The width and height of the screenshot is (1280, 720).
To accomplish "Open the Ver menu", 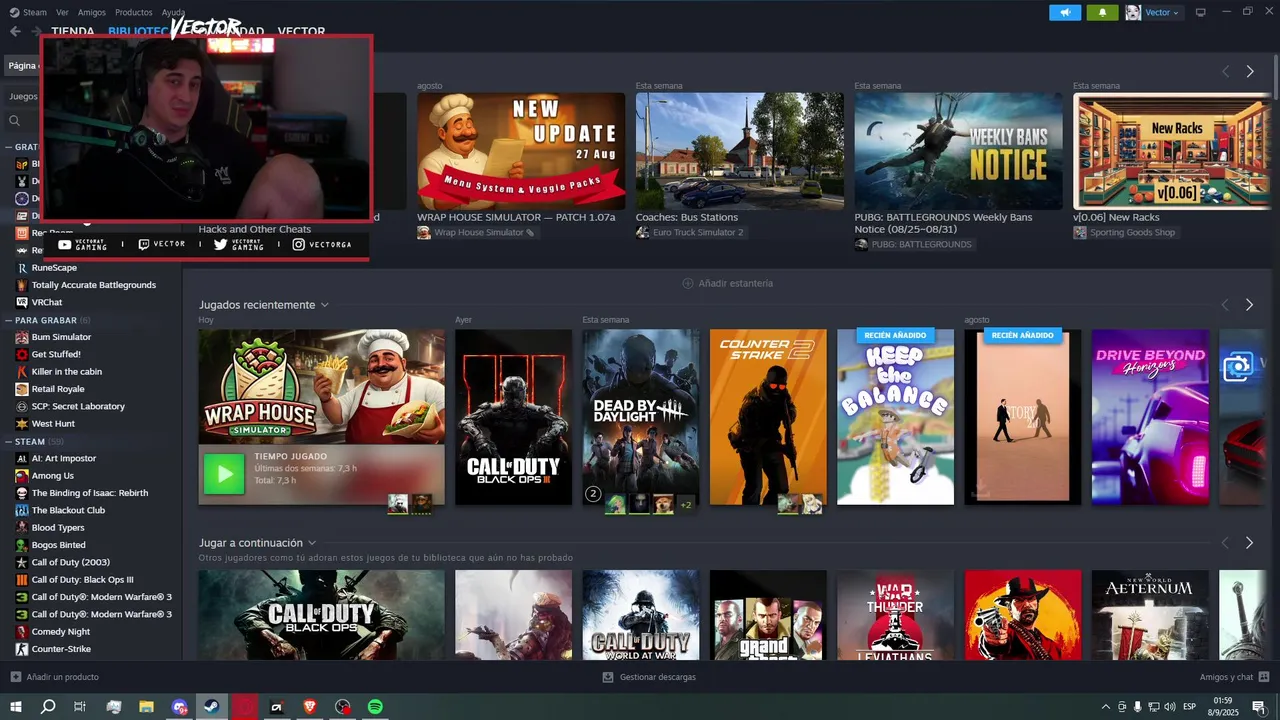I will (x=62, y=12).
